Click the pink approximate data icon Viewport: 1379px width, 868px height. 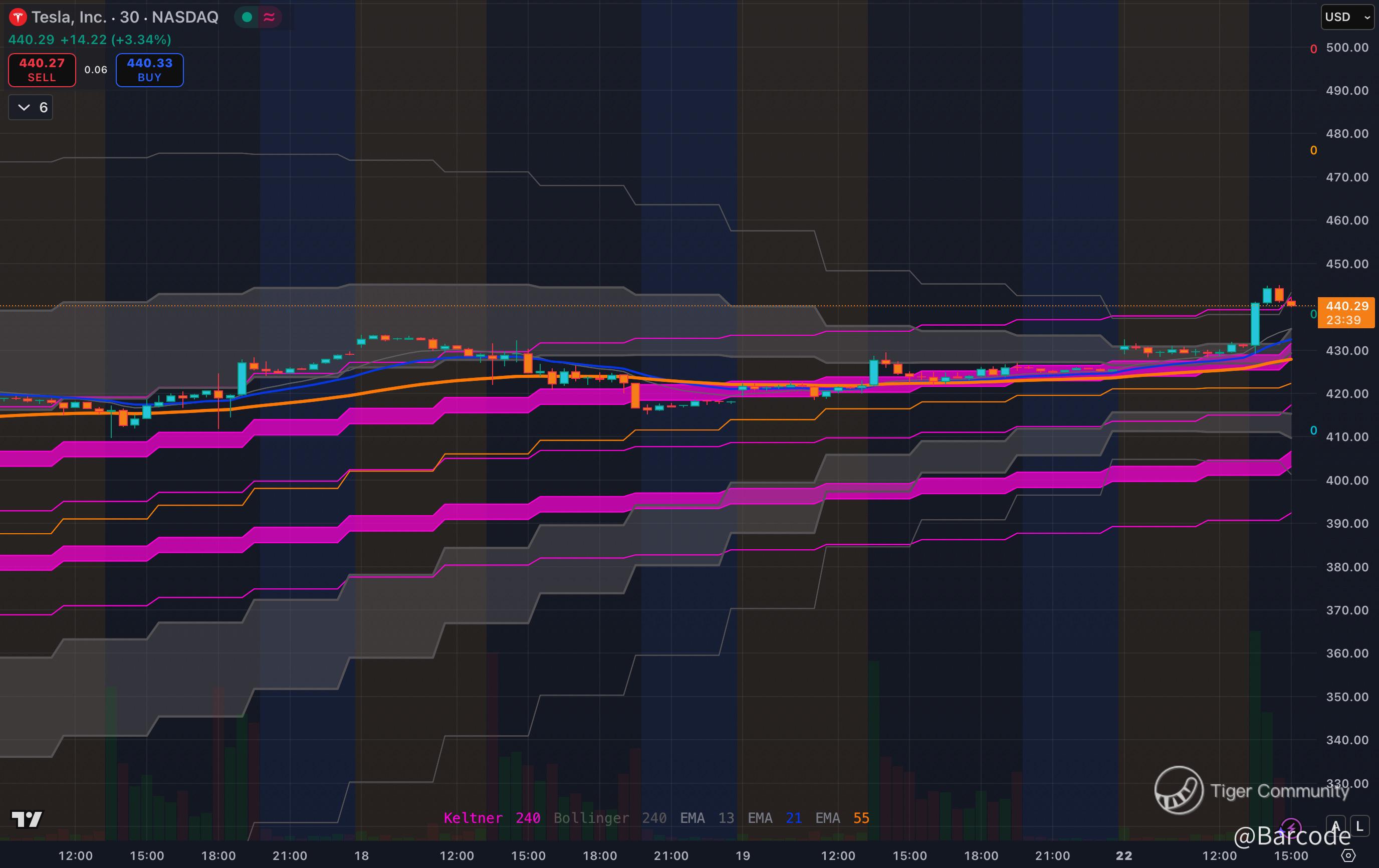tap(269, 17)
